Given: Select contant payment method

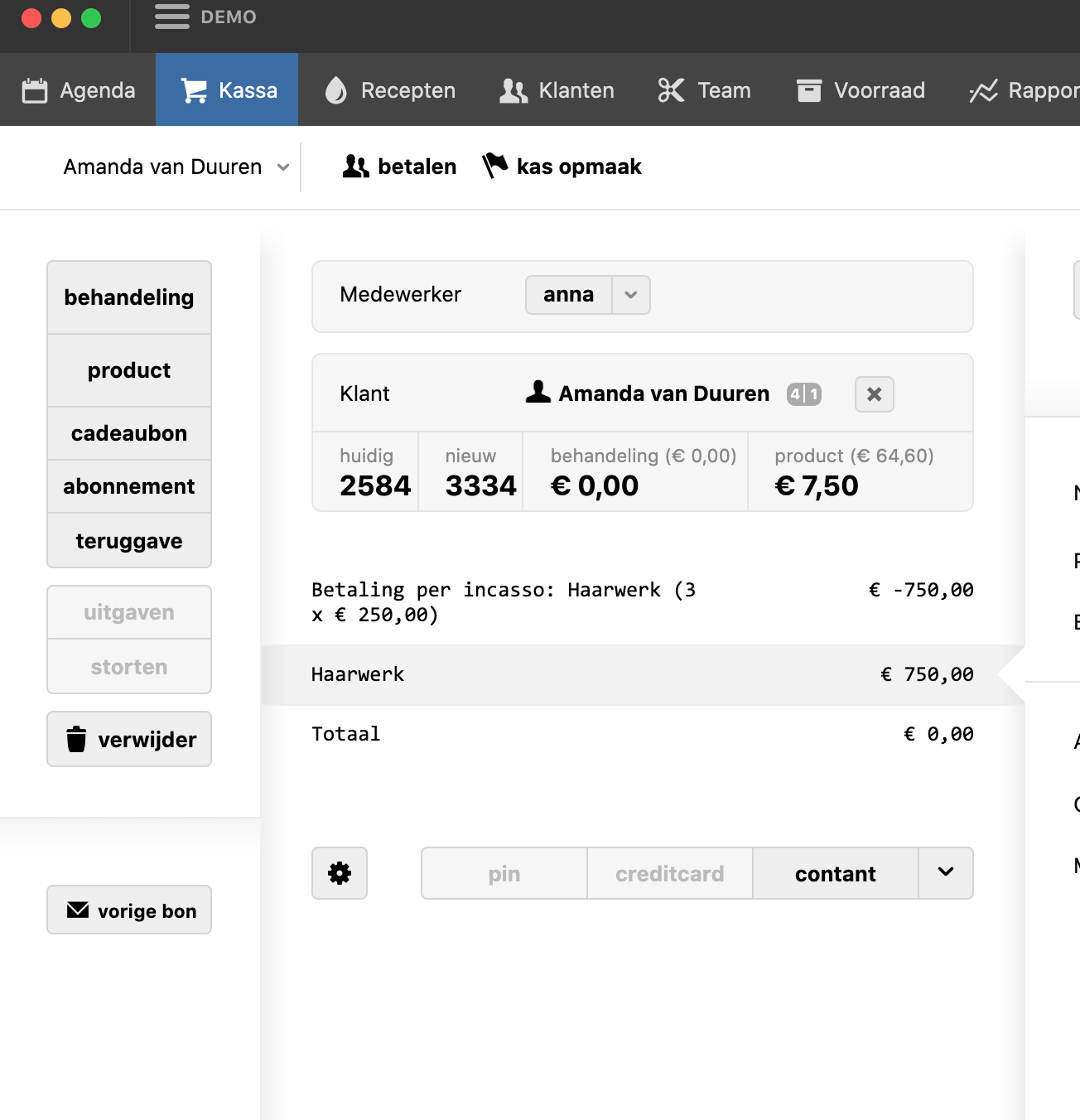Looking at the screenshot, I should [x=835, y=873].
